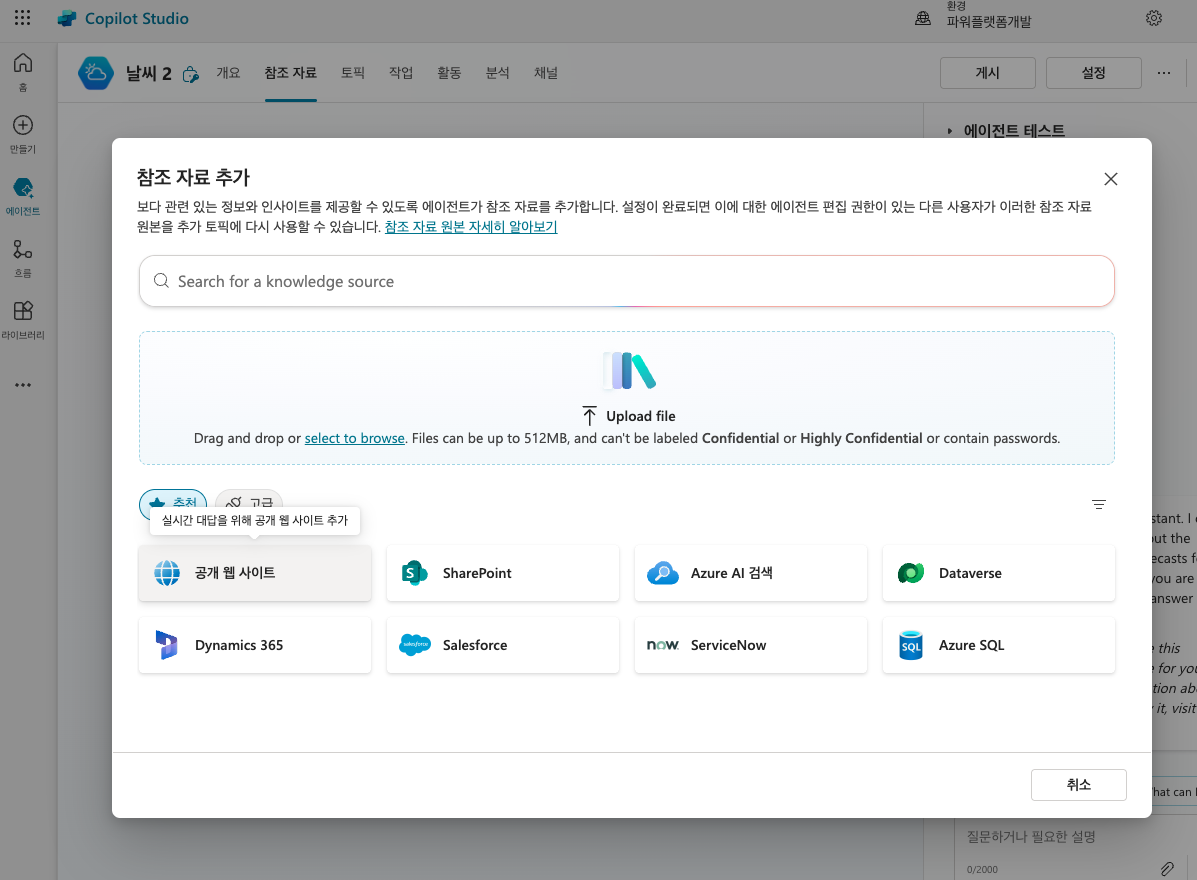Choose SharePoint knowledge source
Screen dimensions: 1197x880
click(x=503, y=573)
